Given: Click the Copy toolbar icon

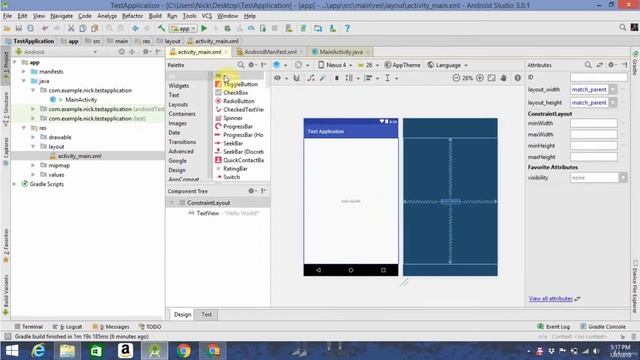Looking at the screenshot, I should click(83, 28).
